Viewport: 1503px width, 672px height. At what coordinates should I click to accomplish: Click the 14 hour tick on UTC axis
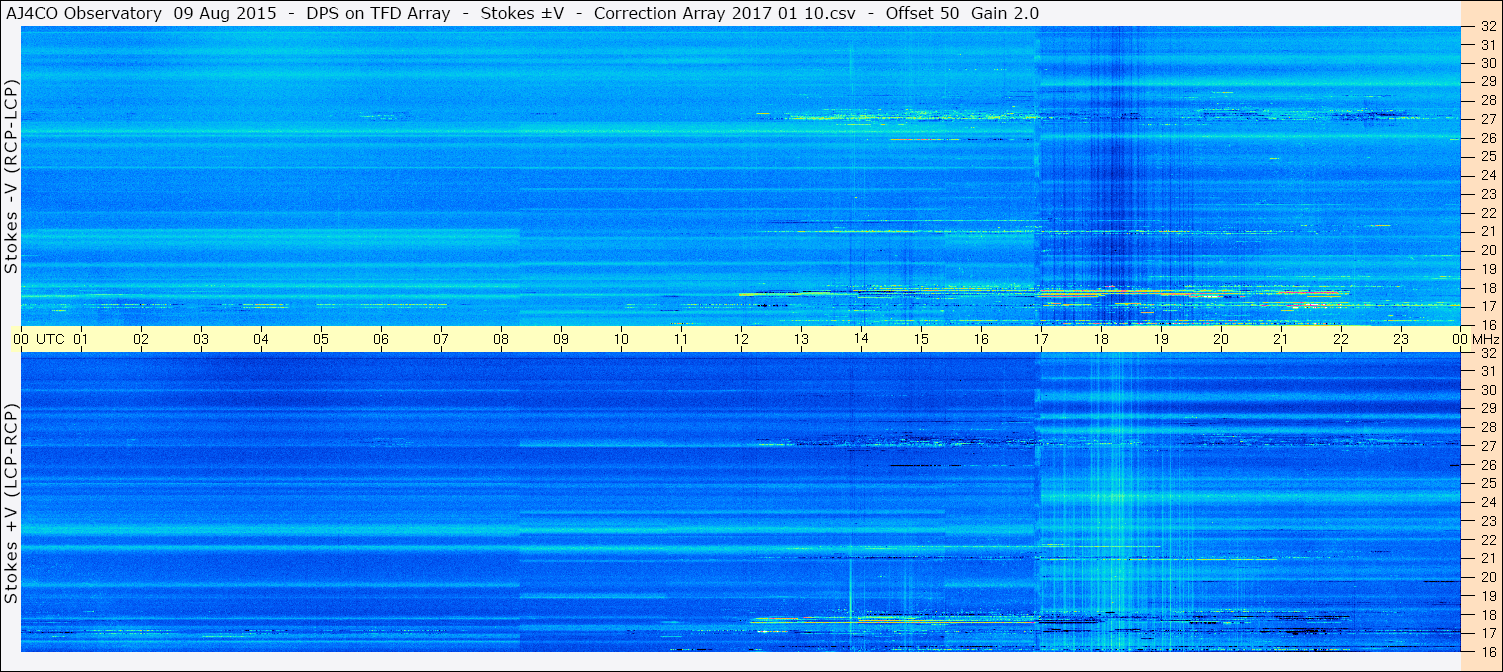[x=861, y=339]
